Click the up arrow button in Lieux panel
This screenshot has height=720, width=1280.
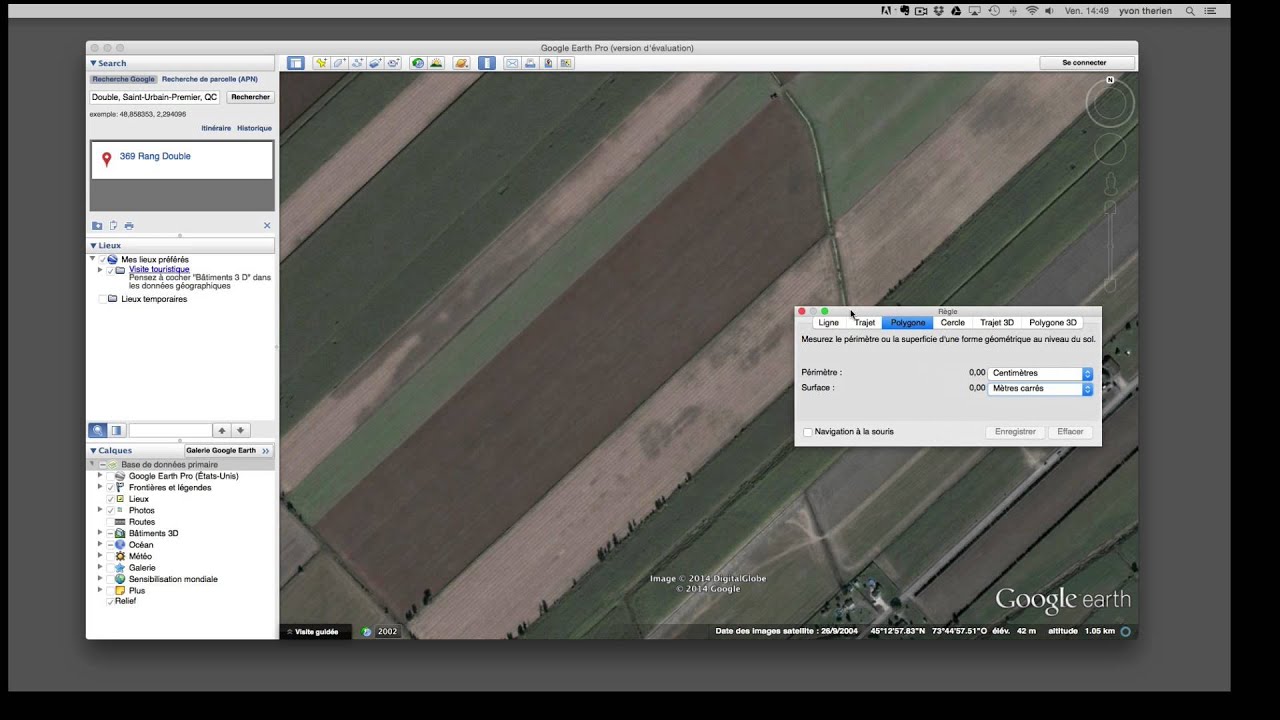point(222,430)
